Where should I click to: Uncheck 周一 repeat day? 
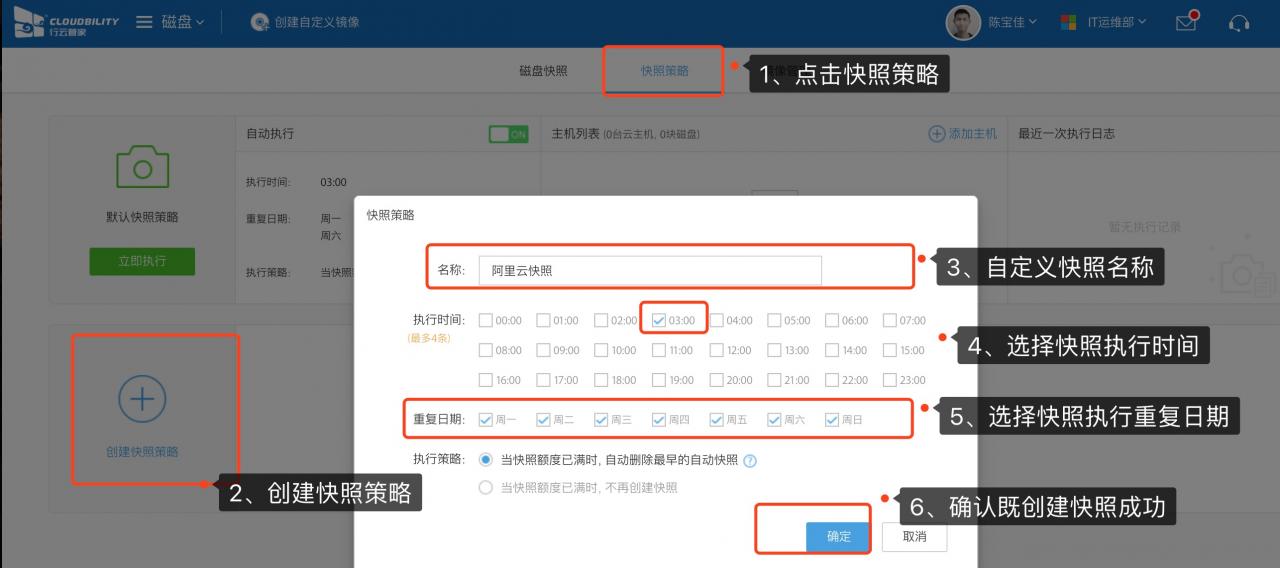click(486, 420)
